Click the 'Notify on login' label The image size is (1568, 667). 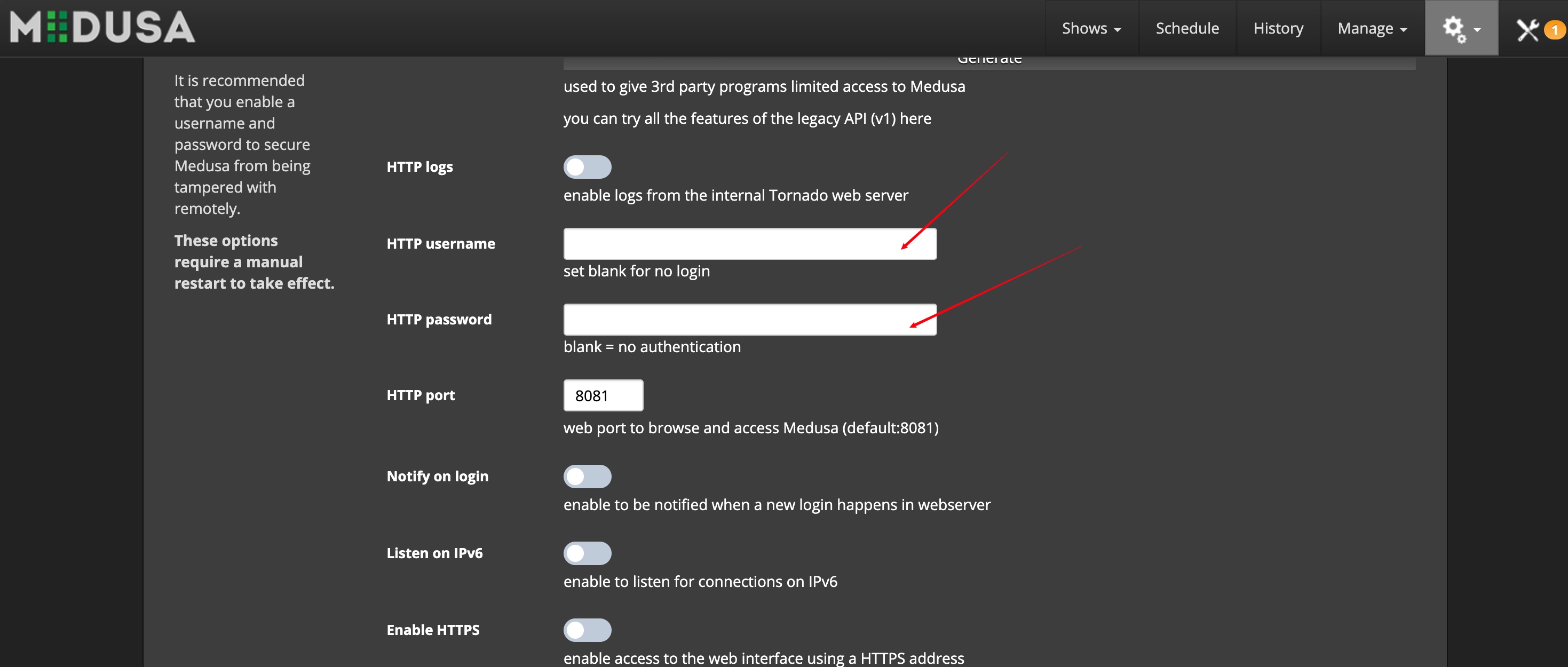tap(437, 477)
